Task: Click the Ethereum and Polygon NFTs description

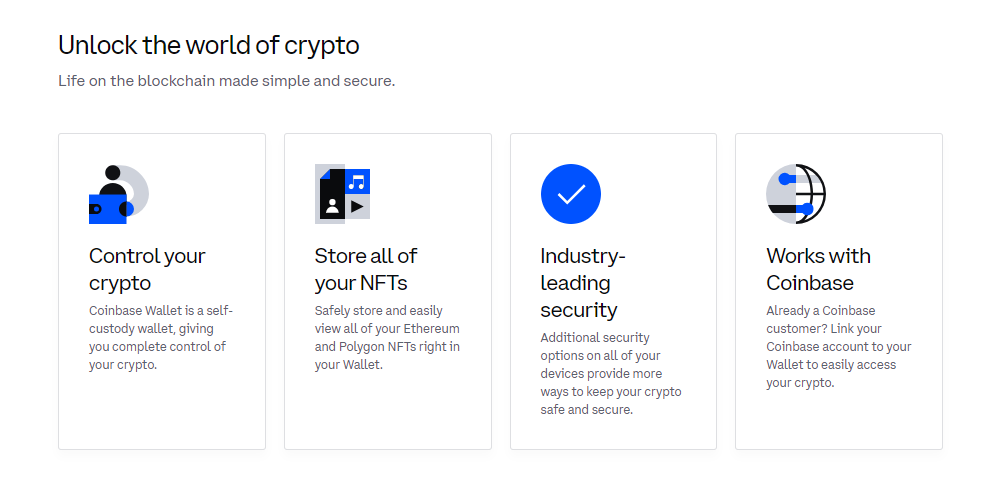Action: coord(387,338)
